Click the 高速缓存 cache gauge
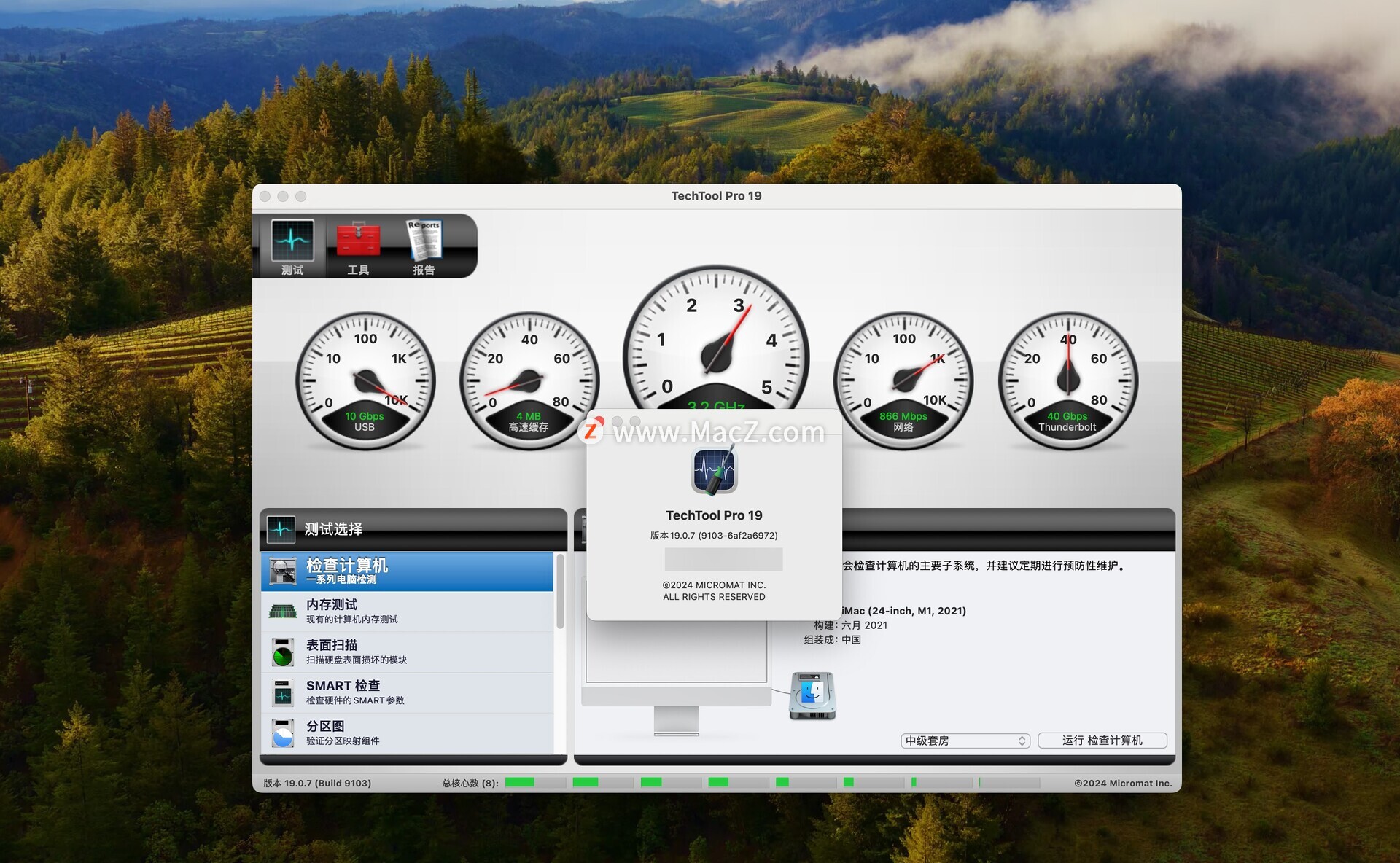 tap(529, 380)
